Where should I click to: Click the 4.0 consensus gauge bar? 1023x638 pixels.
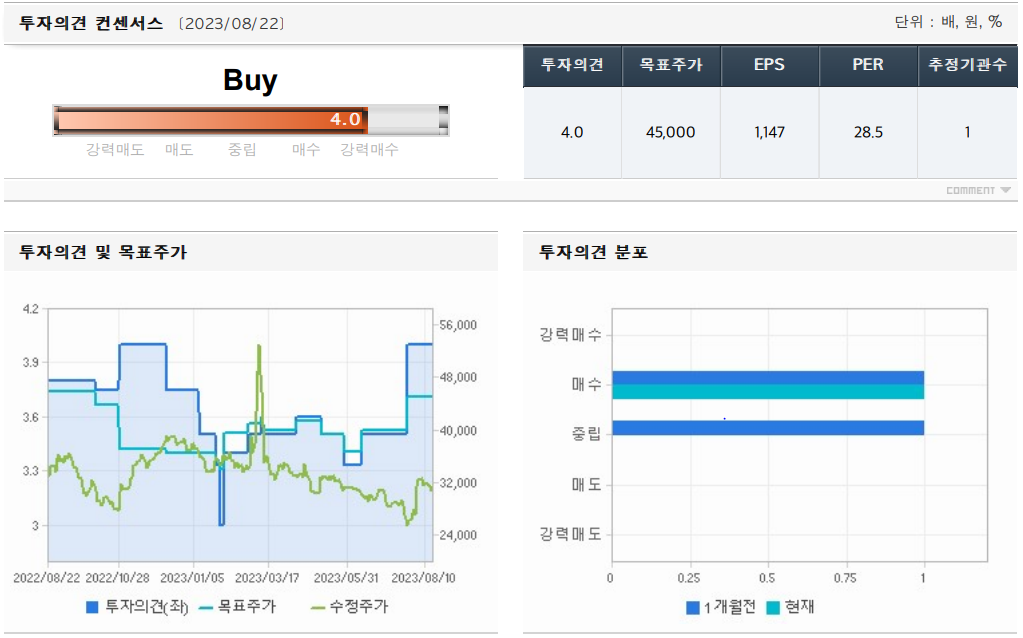click(251, 120)
